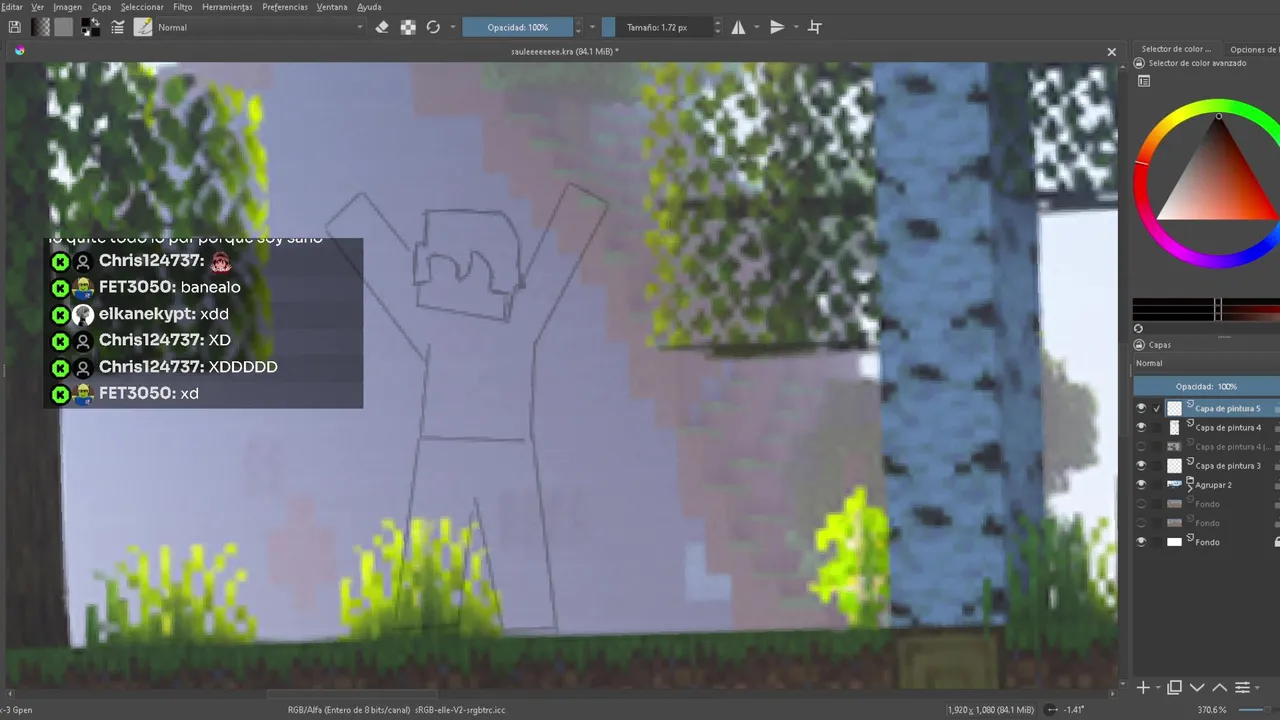Adjust the zoom slider in status bar
1280x720 pixels.
(1258, 710)
